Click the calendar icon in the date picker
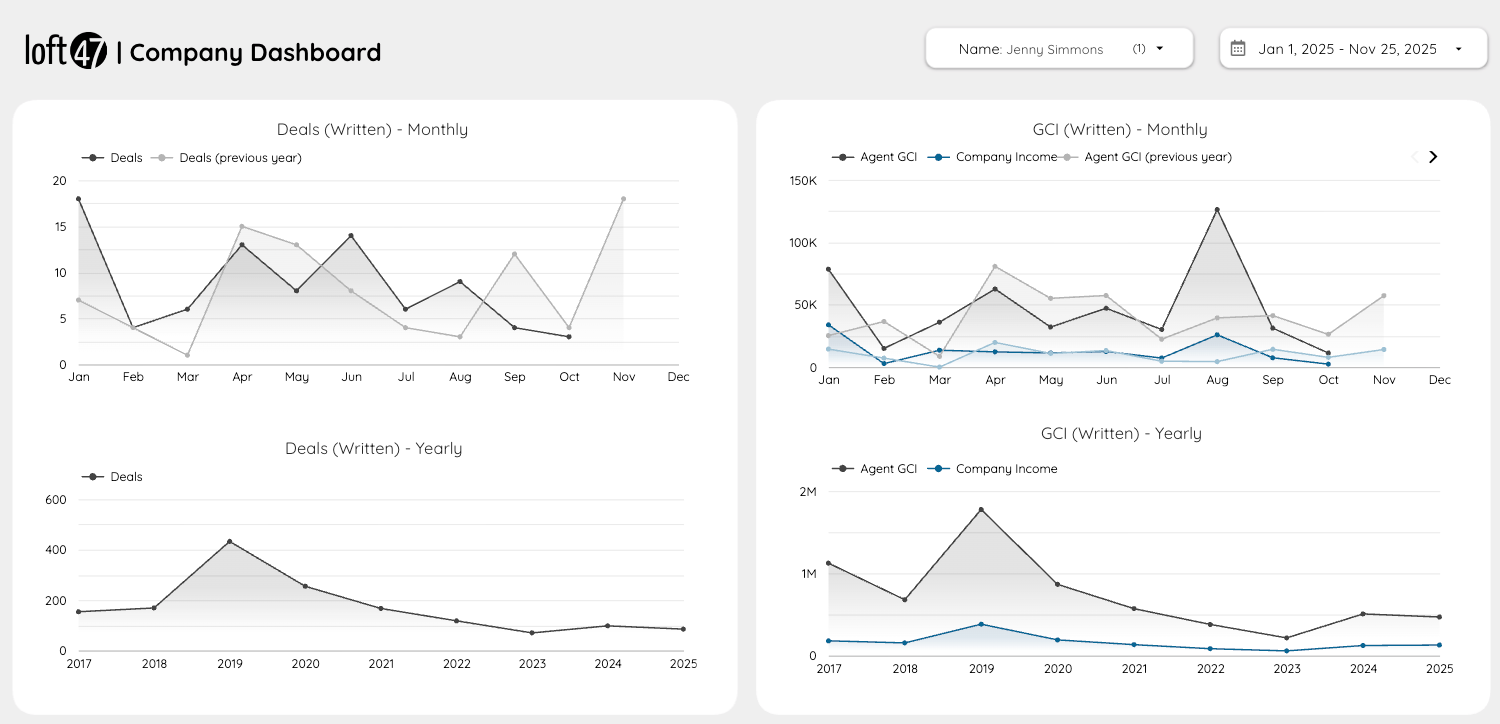This screenshot has height=724, width=1500. tap(1238, 48)
